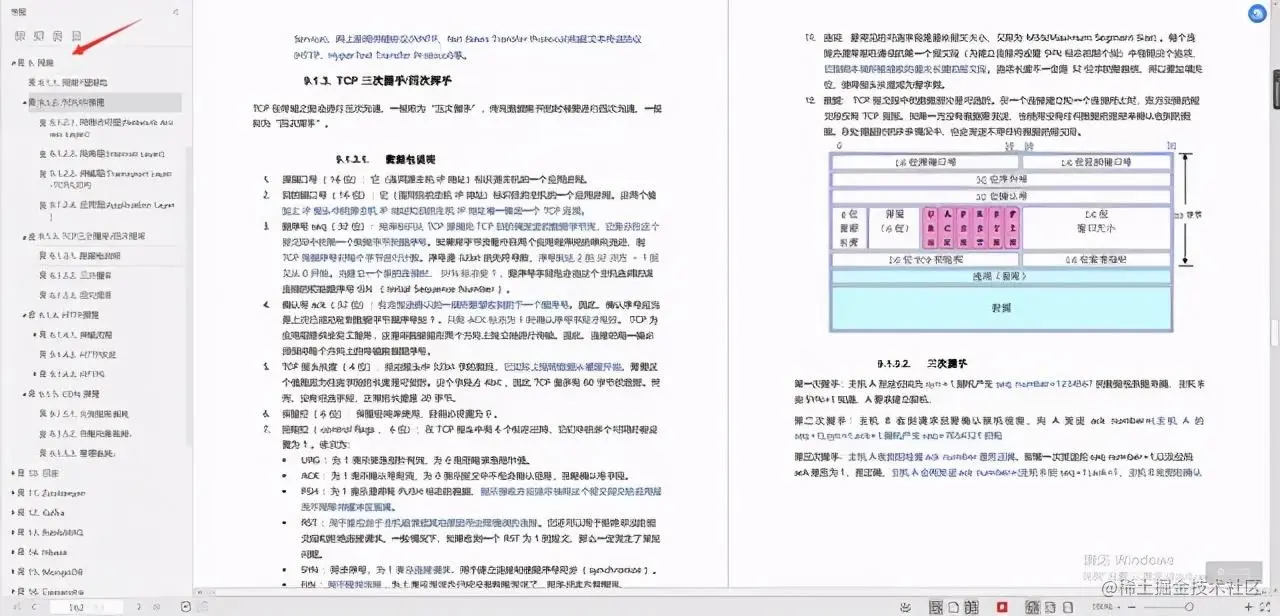
Task: Close the bookmark side panel
Action: tap(176, 13)
